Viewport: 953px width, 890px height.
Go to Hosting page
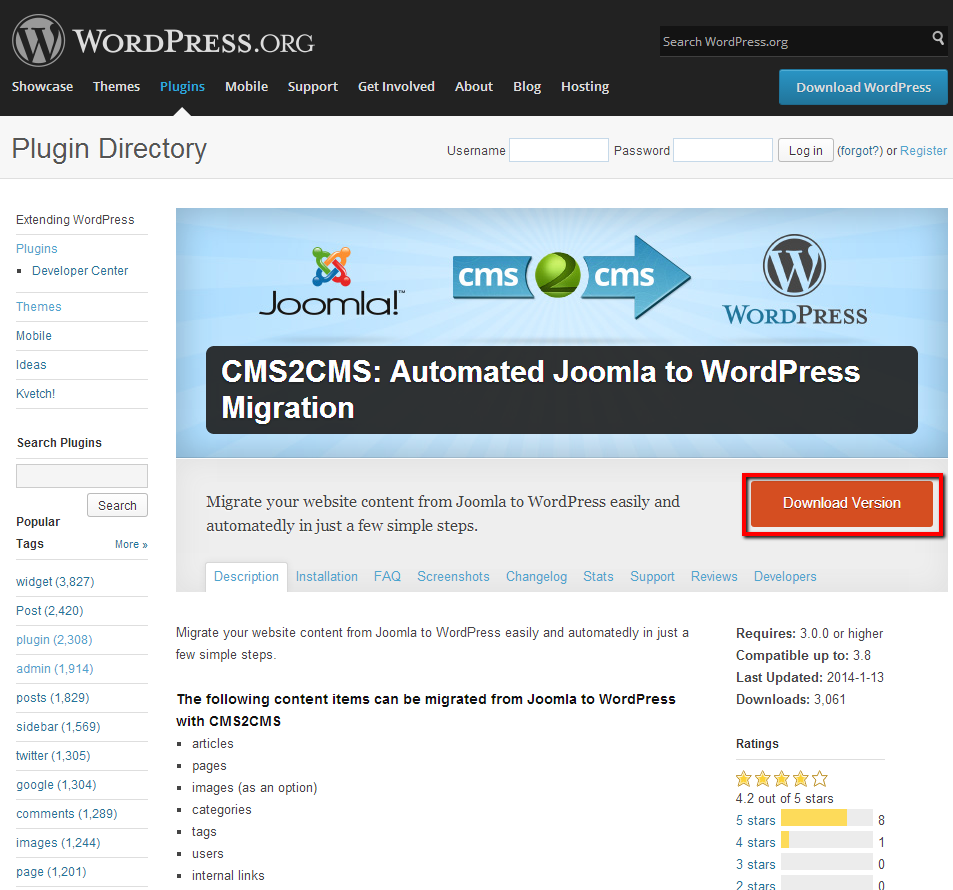tap(585, 86)
